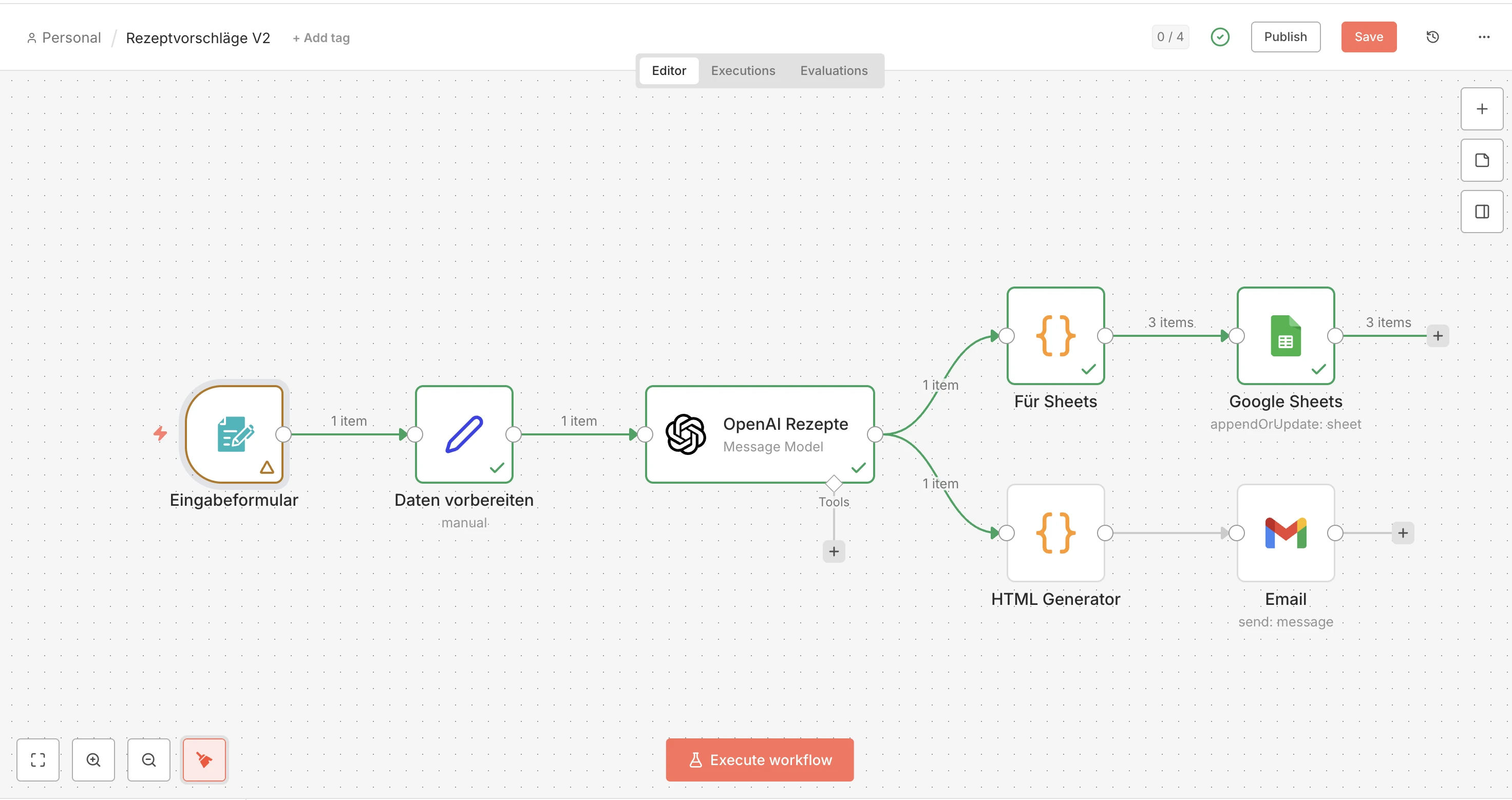Rename the workflow Rezeptvorschläge V2

tap(198, 37)
